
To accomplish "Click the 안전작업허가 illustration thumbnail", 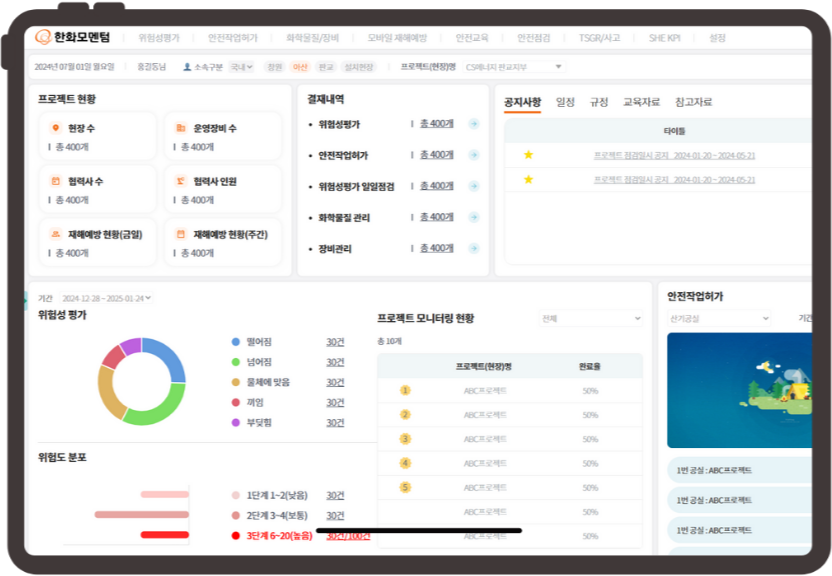I will click(739, 391).
